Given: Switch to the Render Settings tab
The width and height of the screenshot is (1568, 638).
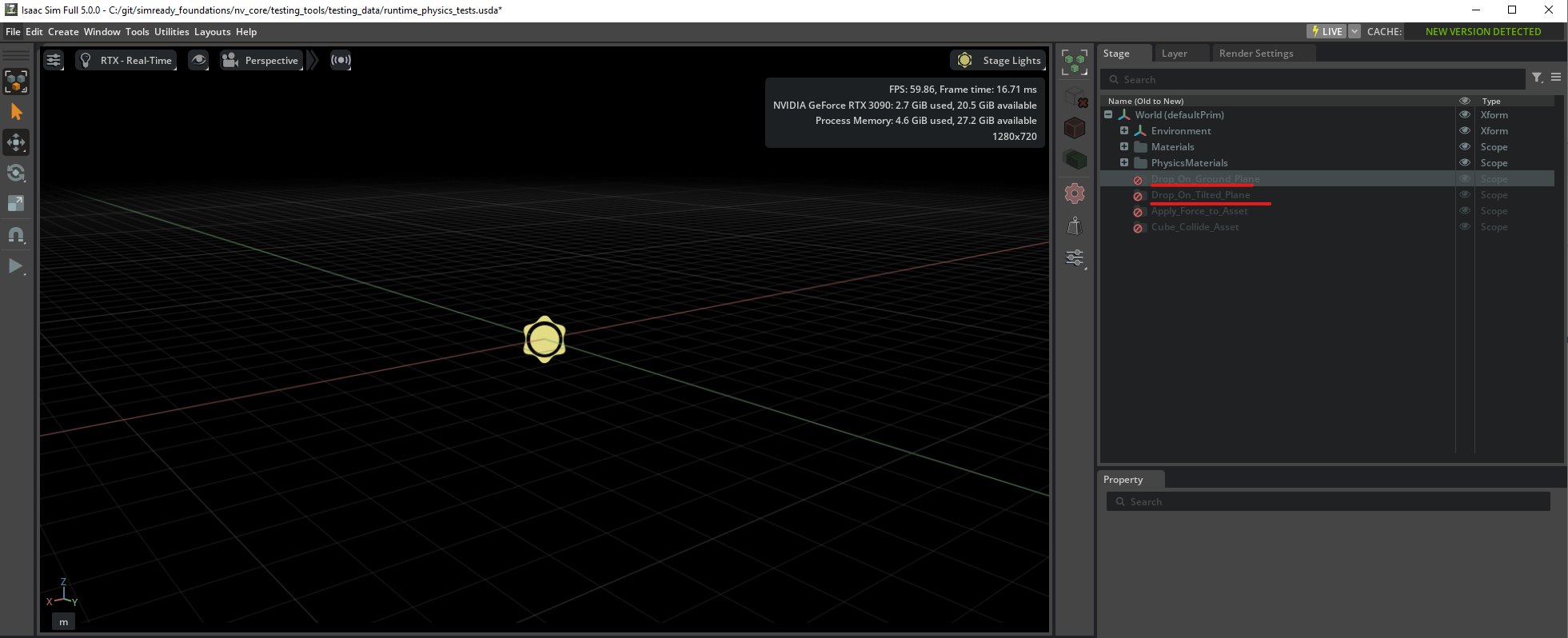Looking at the screenshot, I should (1255, 54).
